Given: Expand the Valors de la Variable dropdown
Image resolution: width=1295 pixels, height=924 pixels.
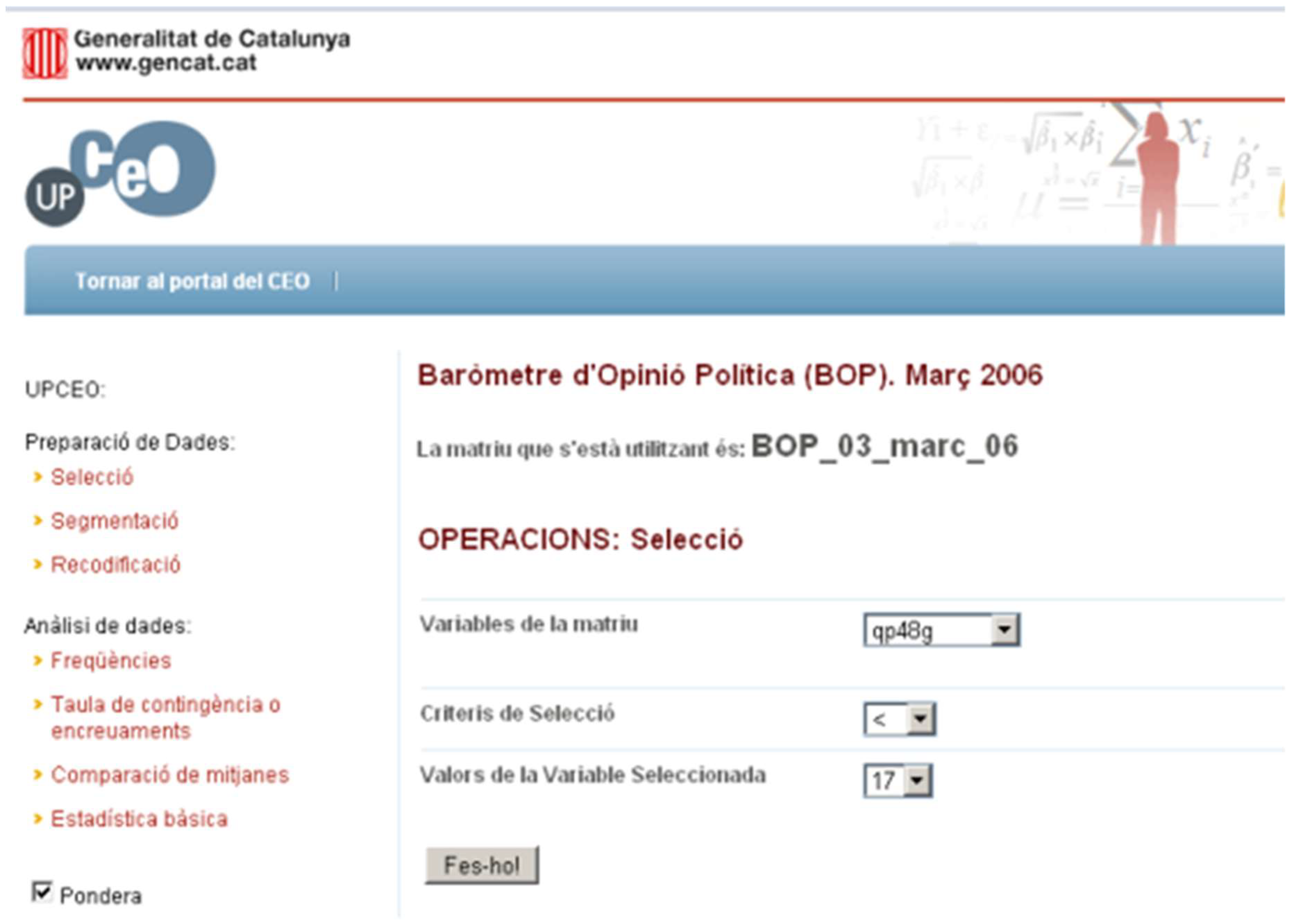Looking at the screenshot, I should tap(916, 781).
